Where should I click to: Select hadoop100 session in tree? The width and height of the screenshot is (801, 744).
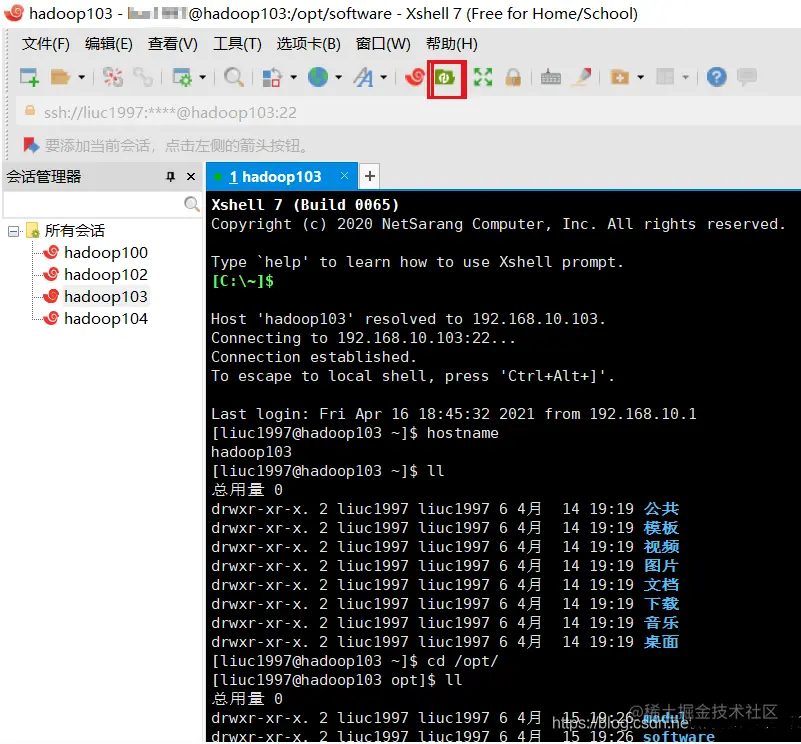(x=106, y=252)
